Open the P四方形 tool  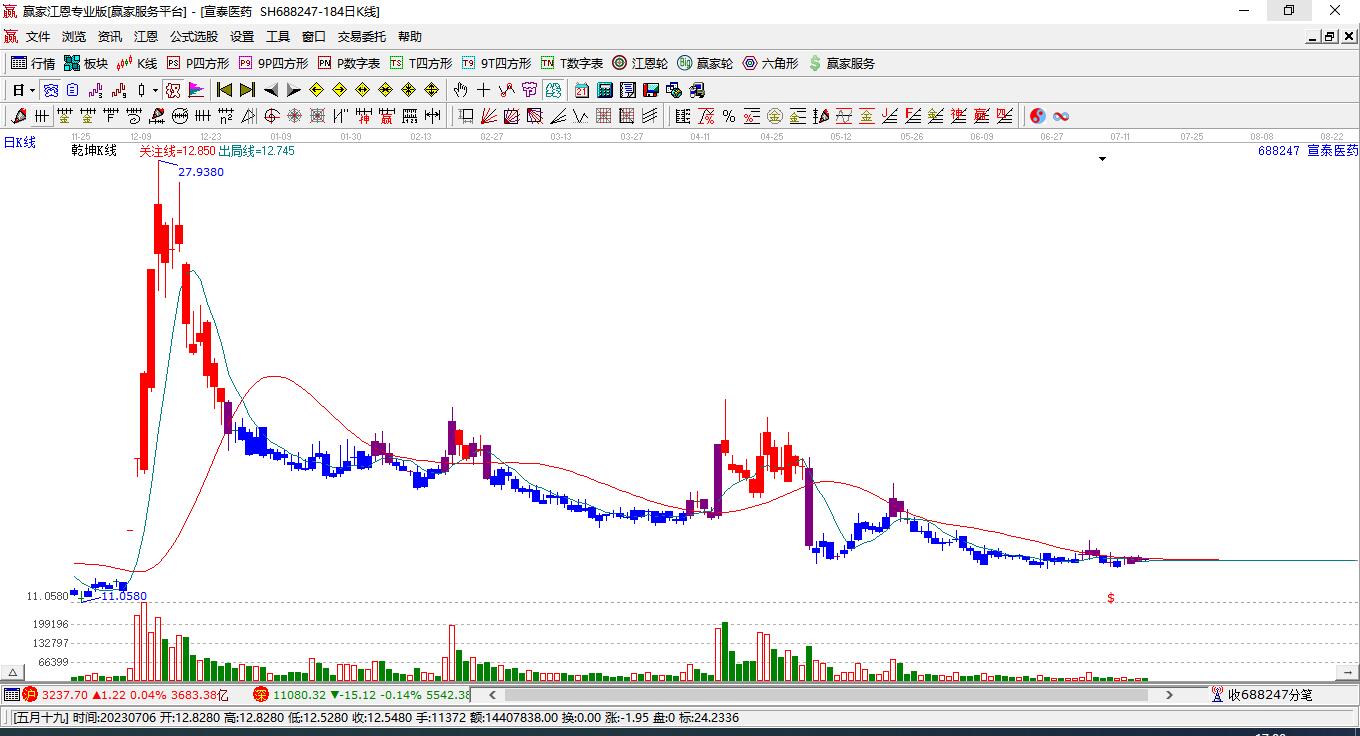[197, 63]
